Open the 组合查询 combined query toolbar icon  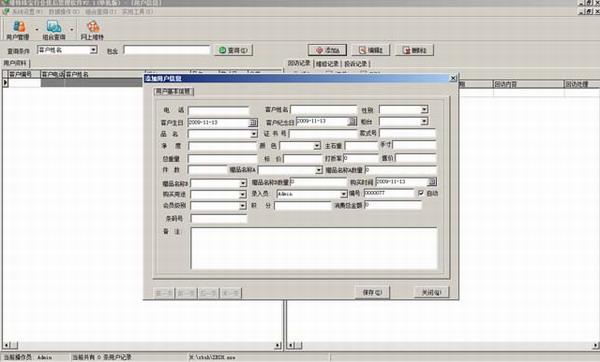(54, 30)
